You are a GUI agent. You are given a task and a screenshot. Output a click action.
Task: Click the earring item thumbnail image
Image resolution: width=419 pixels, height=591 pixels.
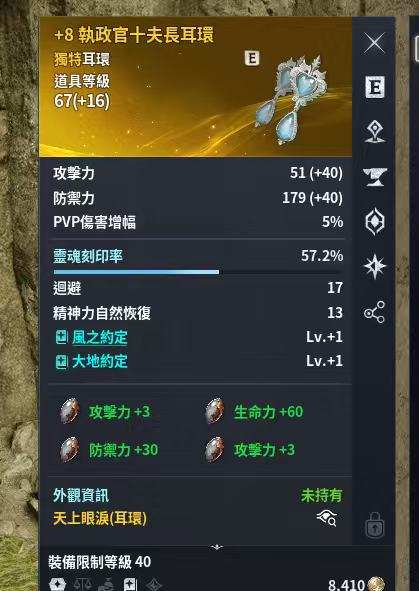292,100
